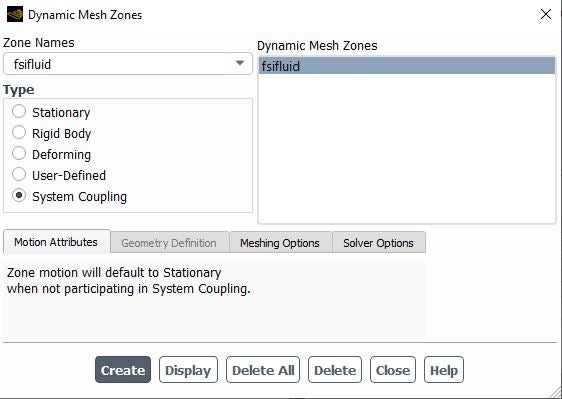Select System Coupling radio button
Screen dimensions: 562x399
[19, 196]
